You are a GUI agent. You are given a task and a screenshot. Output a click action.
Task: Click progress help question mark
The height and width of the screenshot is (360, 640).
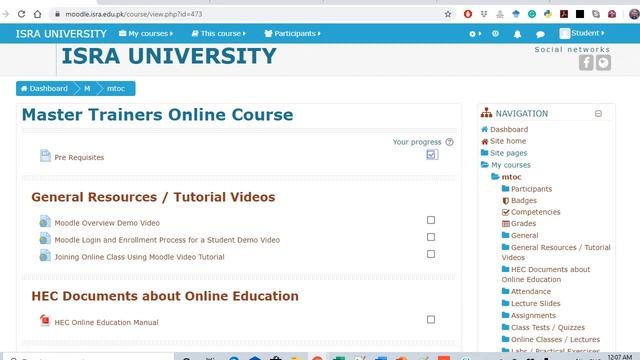(449, 142)
